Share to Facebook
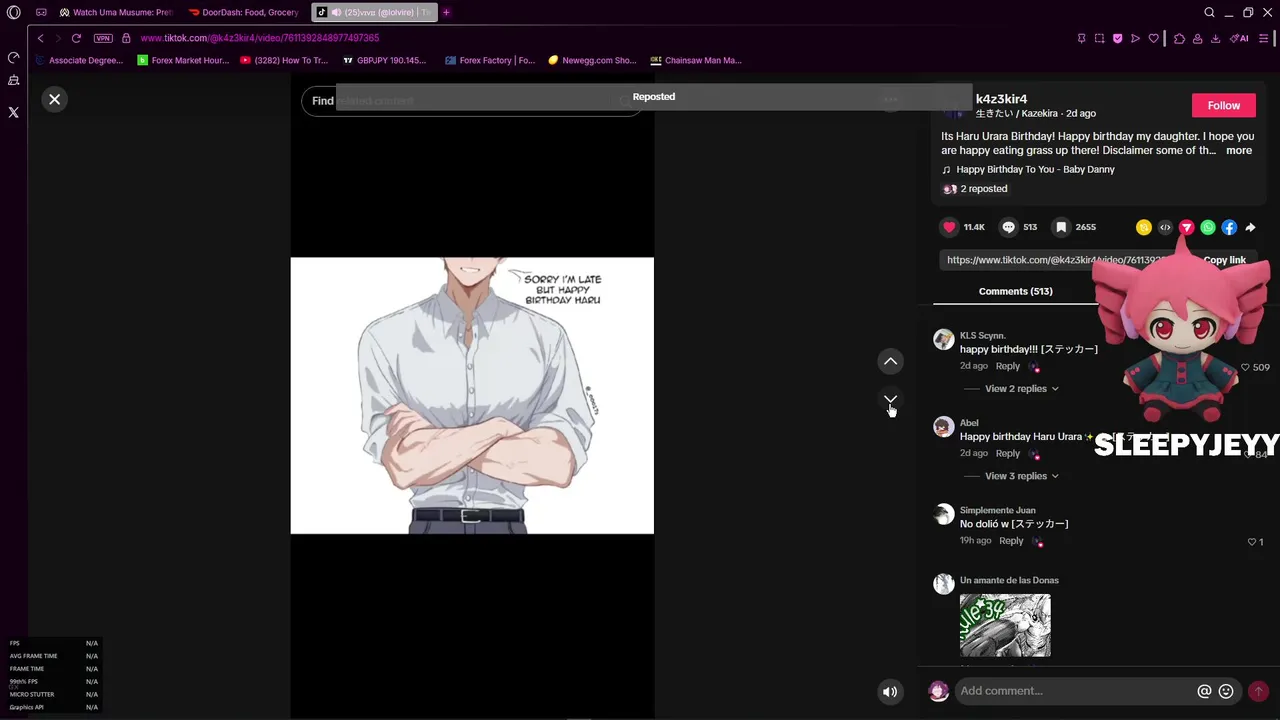Screen dimensions: 1280x720 point(1229,227)
